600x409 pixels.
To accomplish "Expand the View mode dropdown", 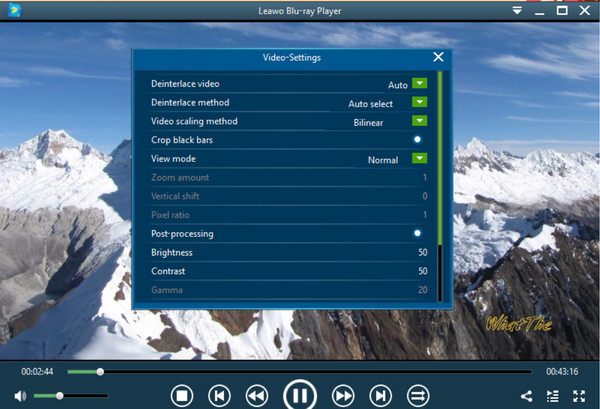I will (x=419, y=159).
